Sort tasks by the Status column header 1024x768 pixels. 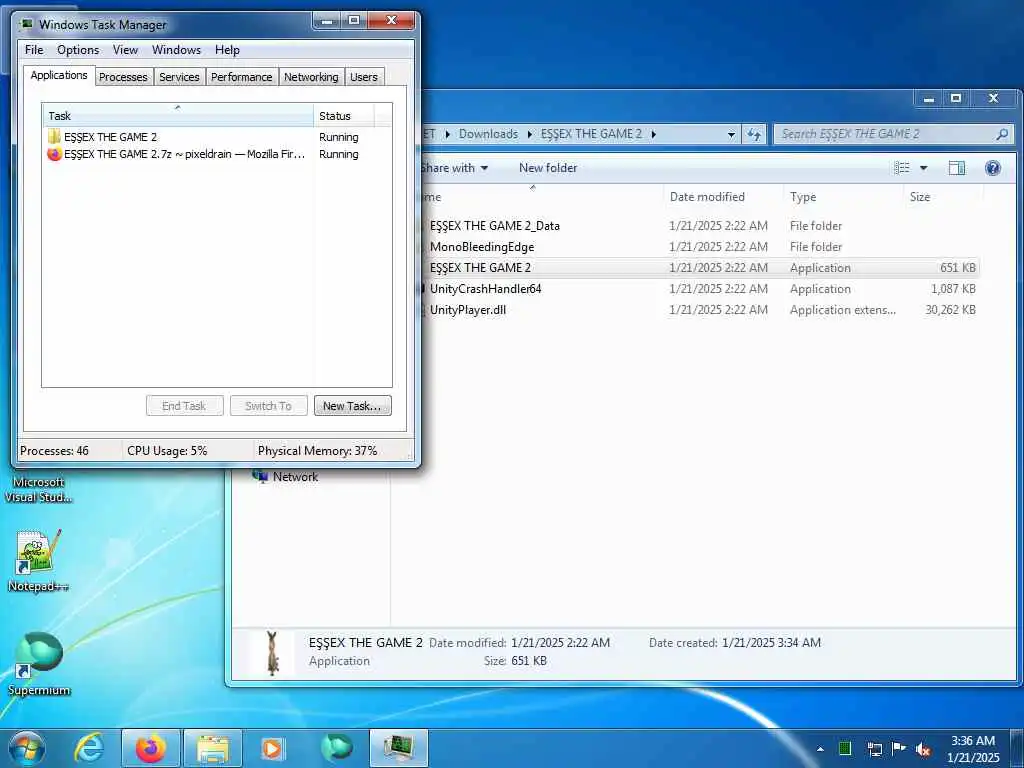click(344, 116)
